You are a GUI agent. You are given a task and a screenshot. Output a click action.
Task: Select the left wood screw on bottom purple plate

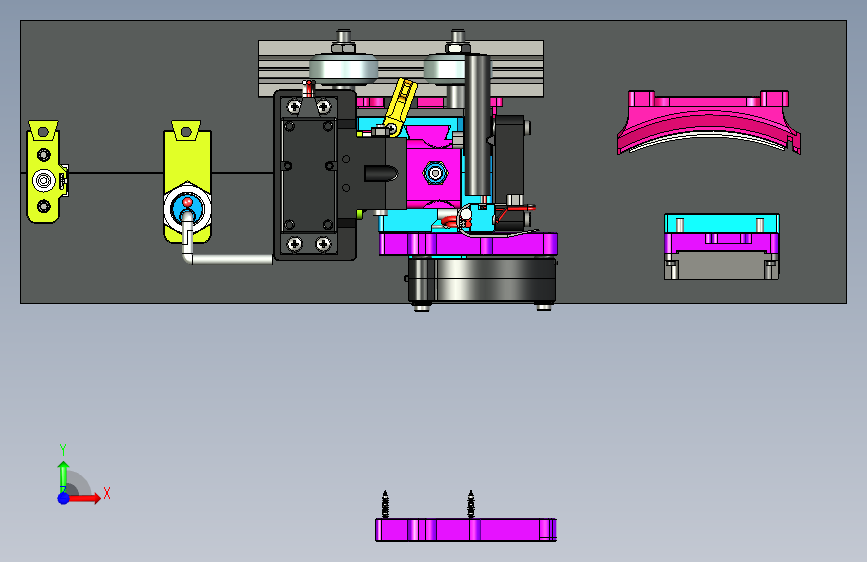[x=385, y=504]
